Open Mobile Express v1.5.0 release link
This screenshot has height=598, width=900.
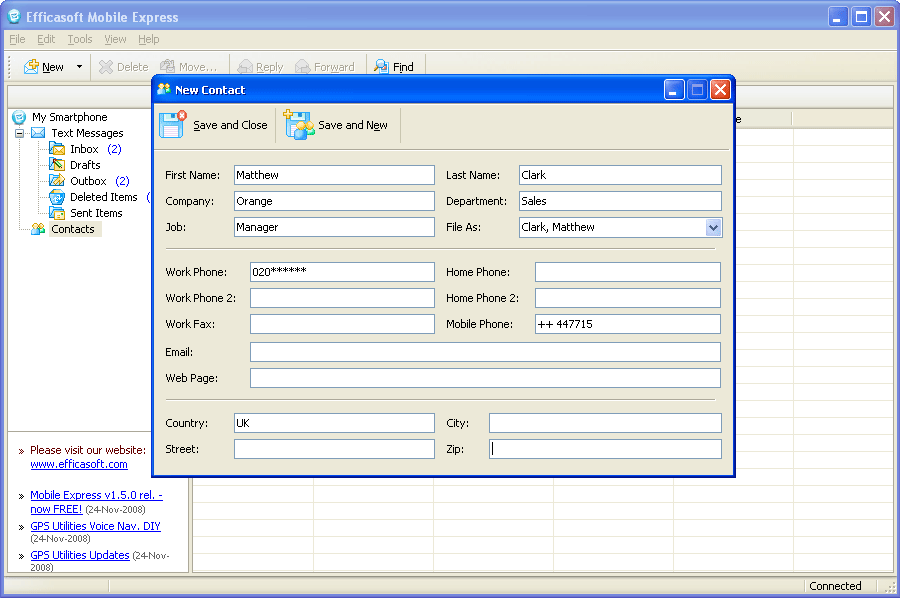[x=96, y=502]
